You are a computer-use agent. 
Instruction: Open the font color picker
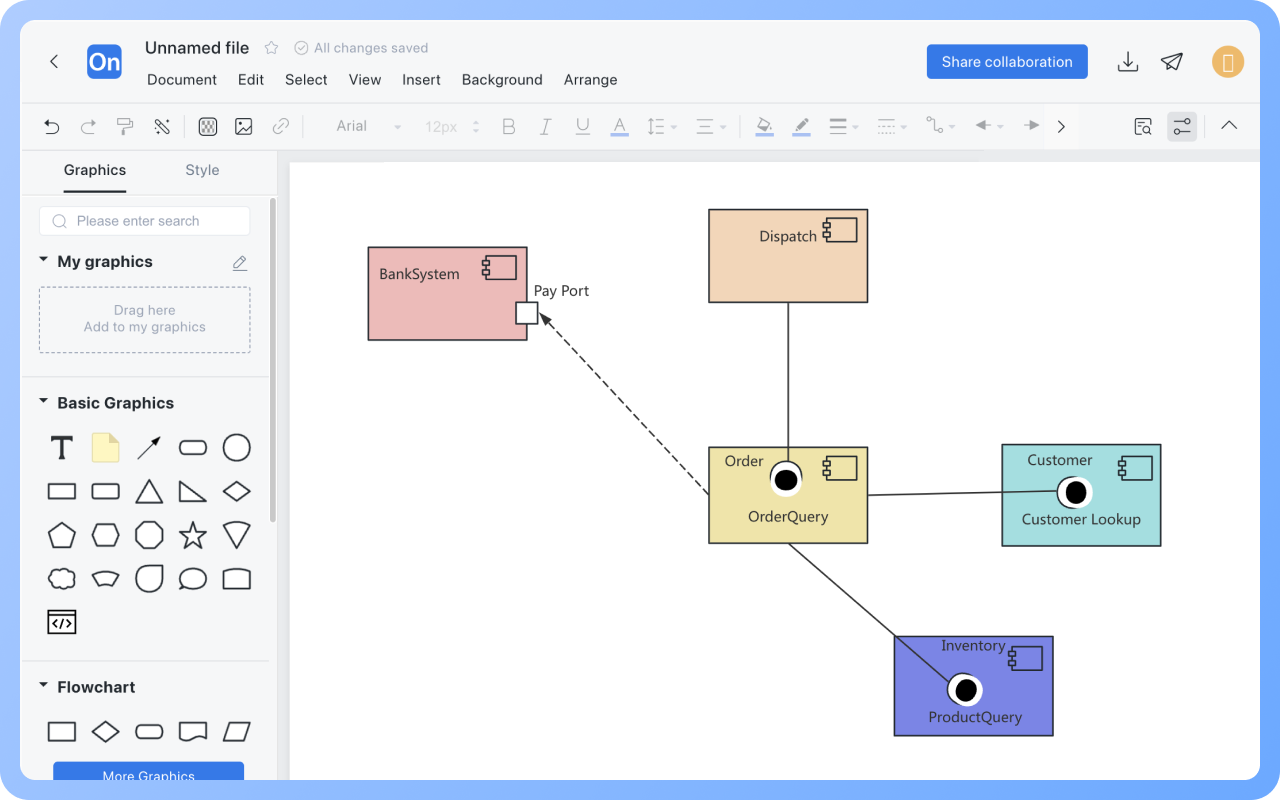619,127
